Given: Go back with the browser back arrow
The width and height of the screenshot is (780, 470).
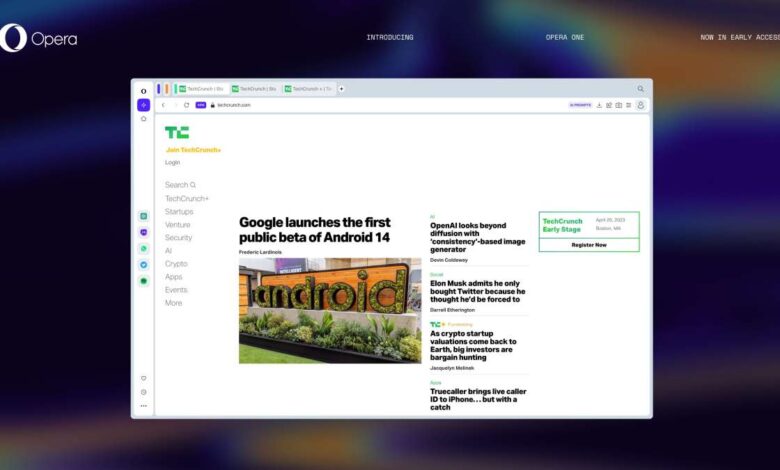Looking at the screenshot, I should [163, 105].
